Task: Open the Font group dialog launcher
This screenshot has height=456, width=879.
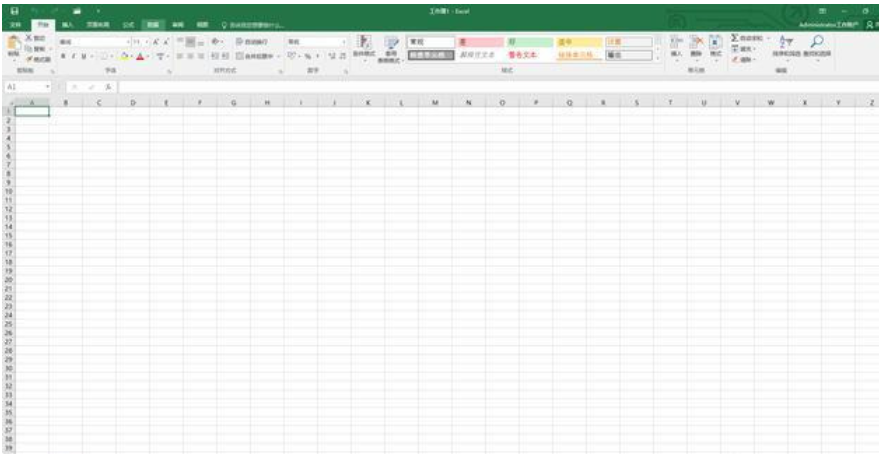Action: coord(169,71)
